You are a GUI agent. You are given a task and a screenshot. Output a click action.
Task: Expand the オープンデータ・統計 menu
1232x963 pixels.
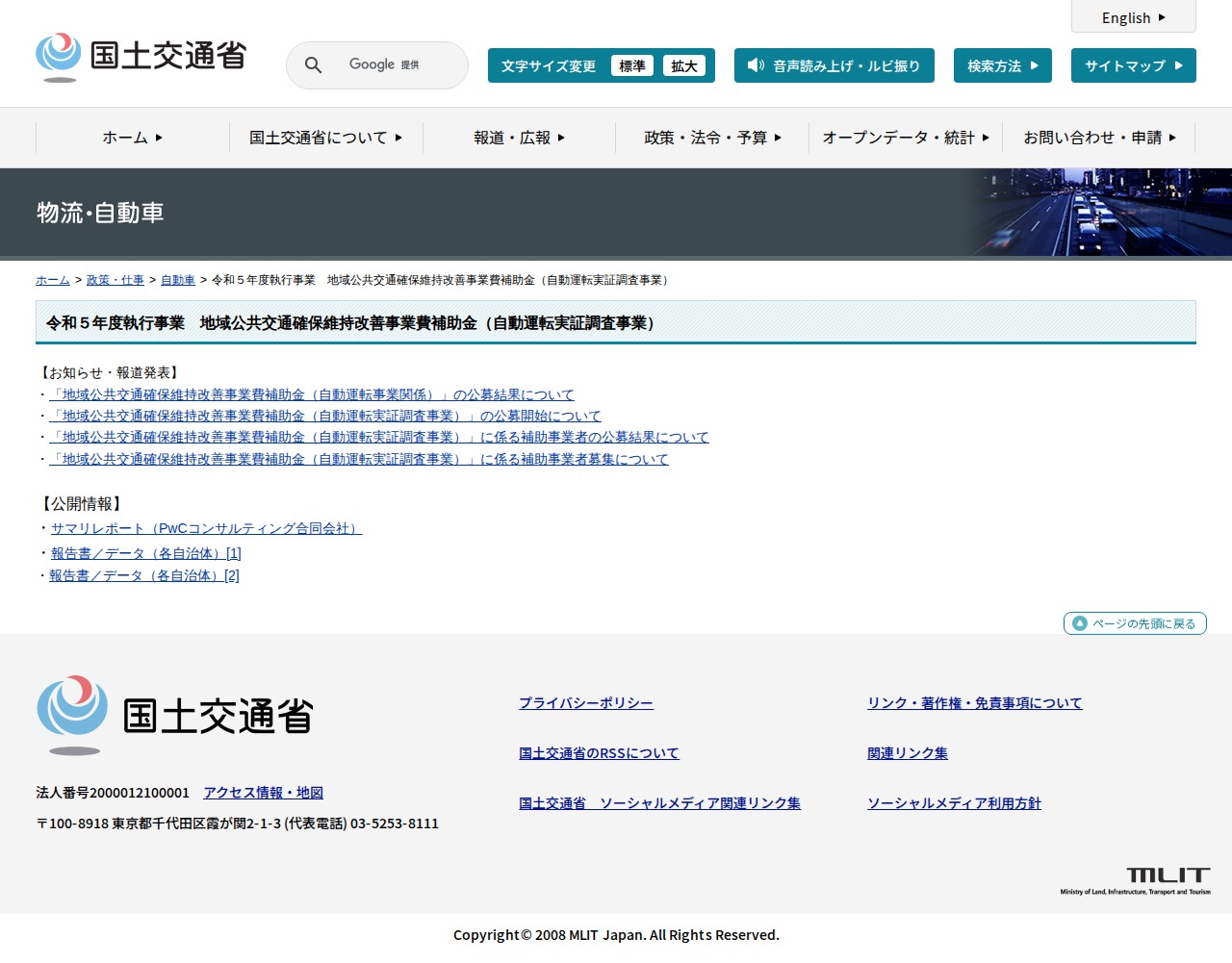click(x=905, y=138)
